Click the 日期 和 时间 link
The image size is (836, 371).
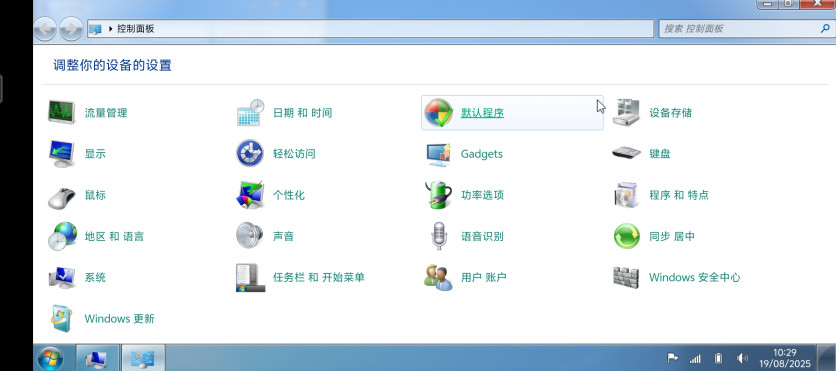point(302,113)
